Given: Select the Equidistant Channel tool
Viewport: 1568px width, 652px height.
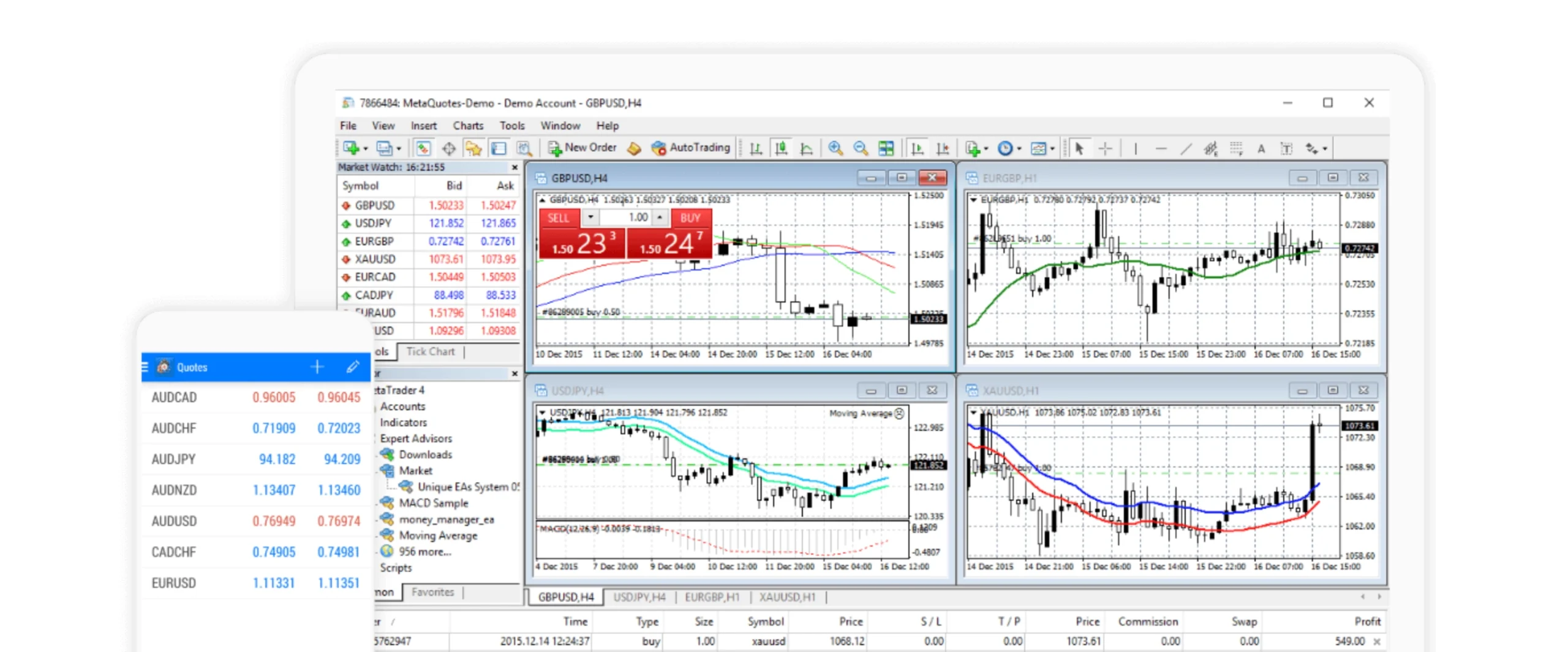Looking at the screenshot, I should coord(1210,148).
